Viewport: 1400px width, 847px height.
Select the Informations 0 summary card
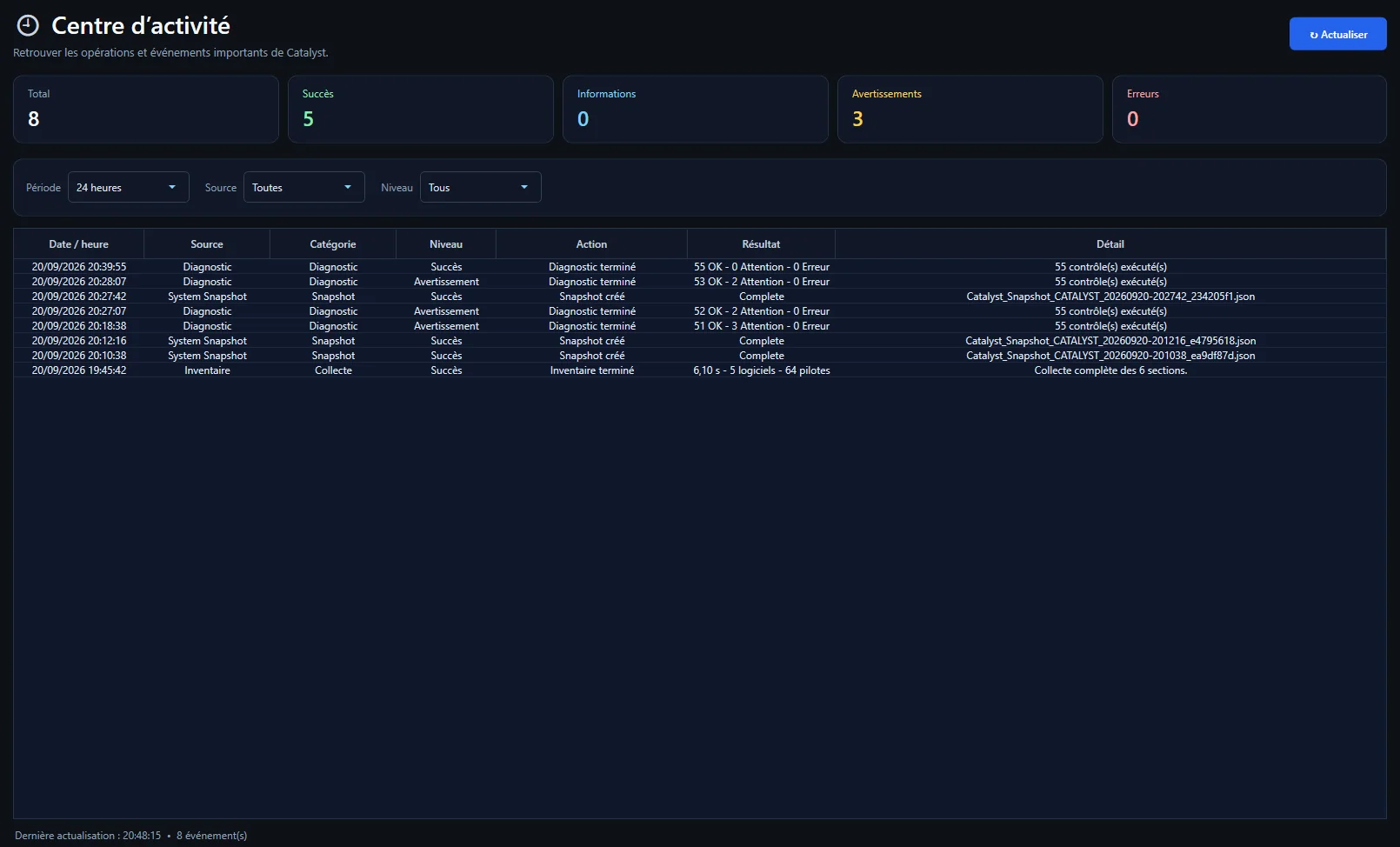click(696, 109)
